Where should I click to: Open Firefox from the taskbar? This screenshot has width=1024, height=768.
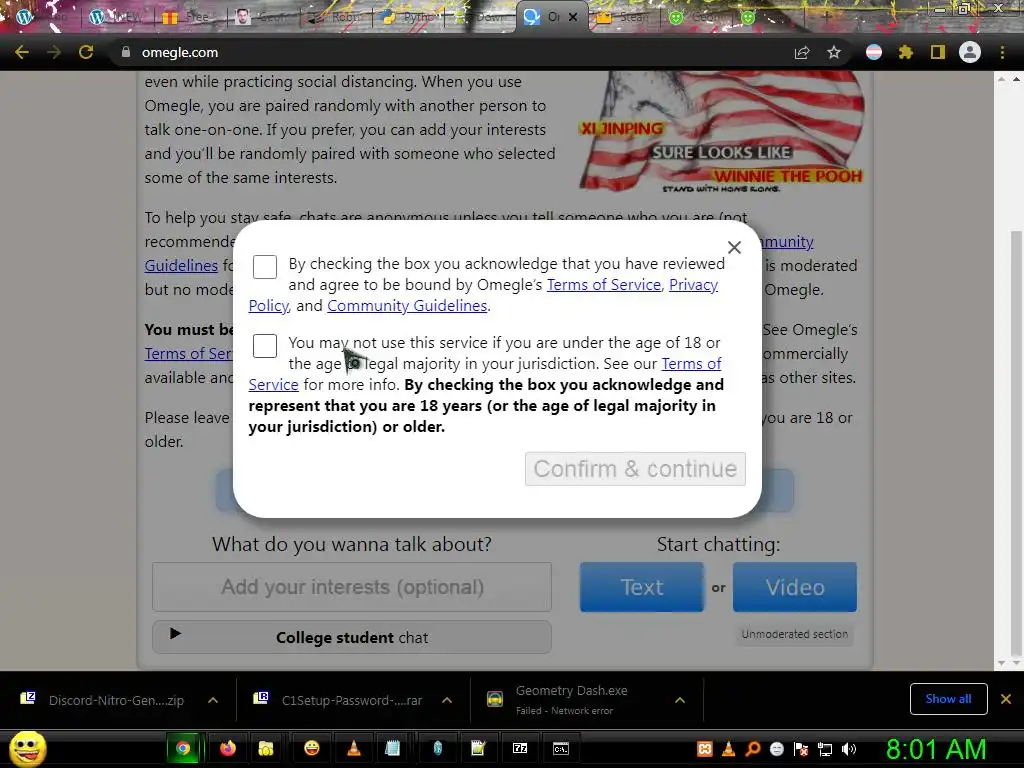click(x=227, y=748)
